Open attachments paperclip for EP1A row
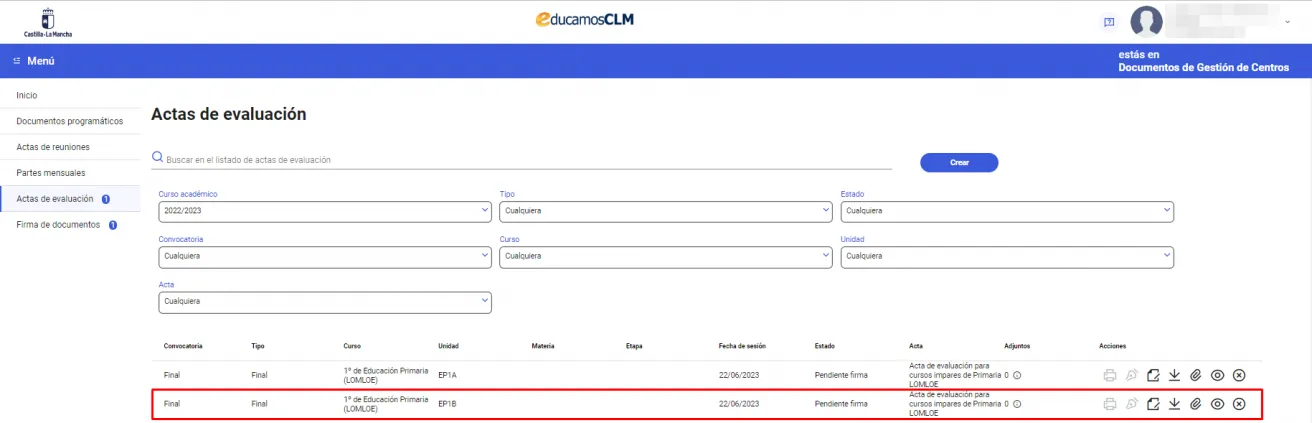The height and width of the screenshot is (423, 1312). tap(1195, 375)
